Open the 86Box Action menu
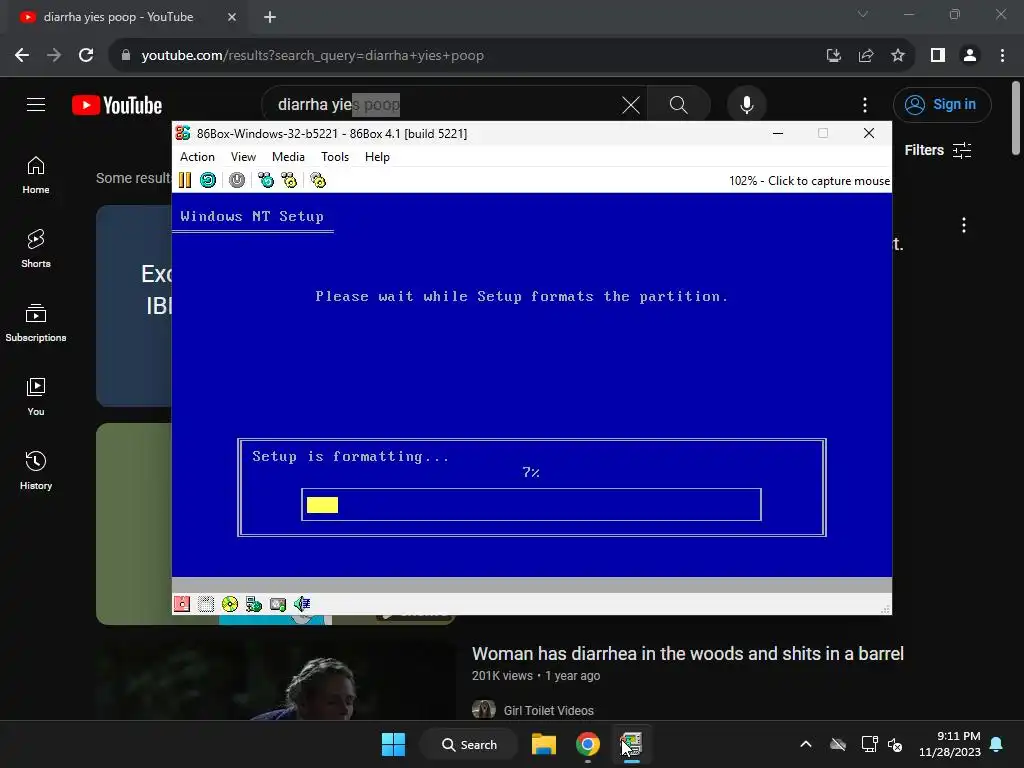The image size is (1024, 768). click(x=197, y=157)
